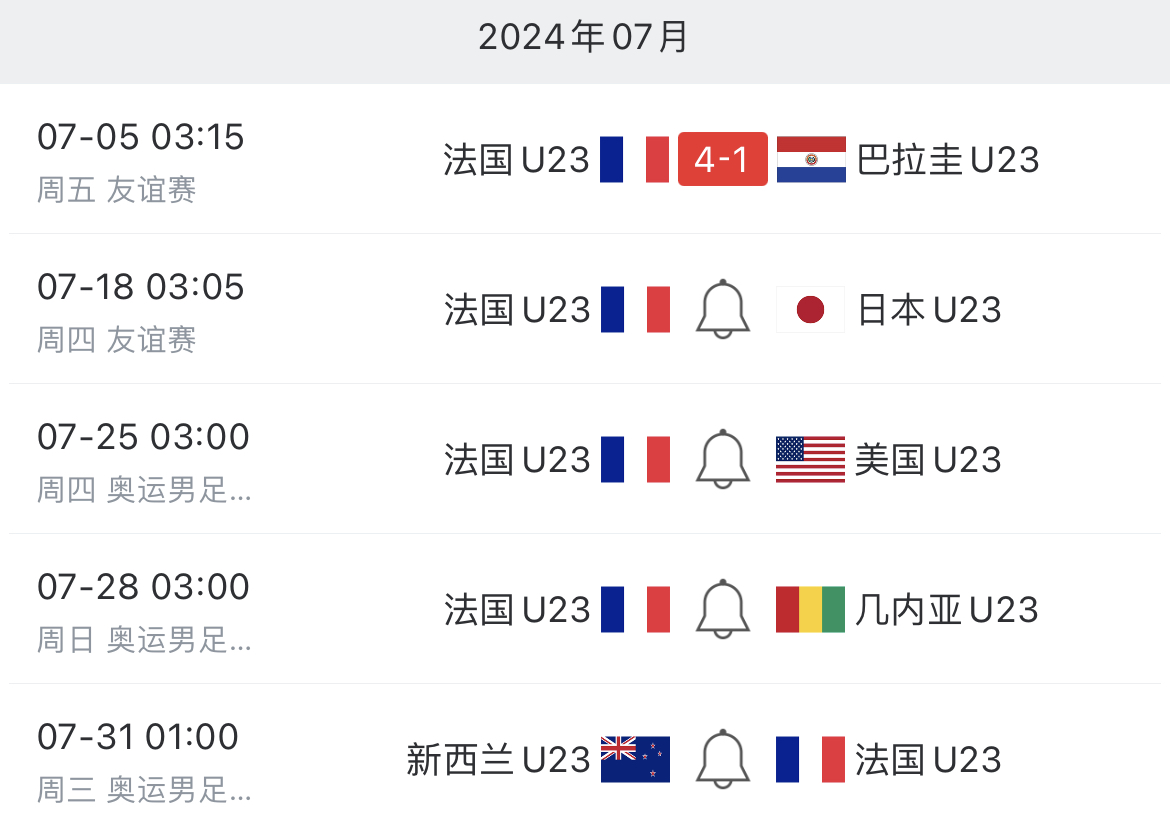
Task: Click France flag in the 07-31 match row
Action: (810, 759)
